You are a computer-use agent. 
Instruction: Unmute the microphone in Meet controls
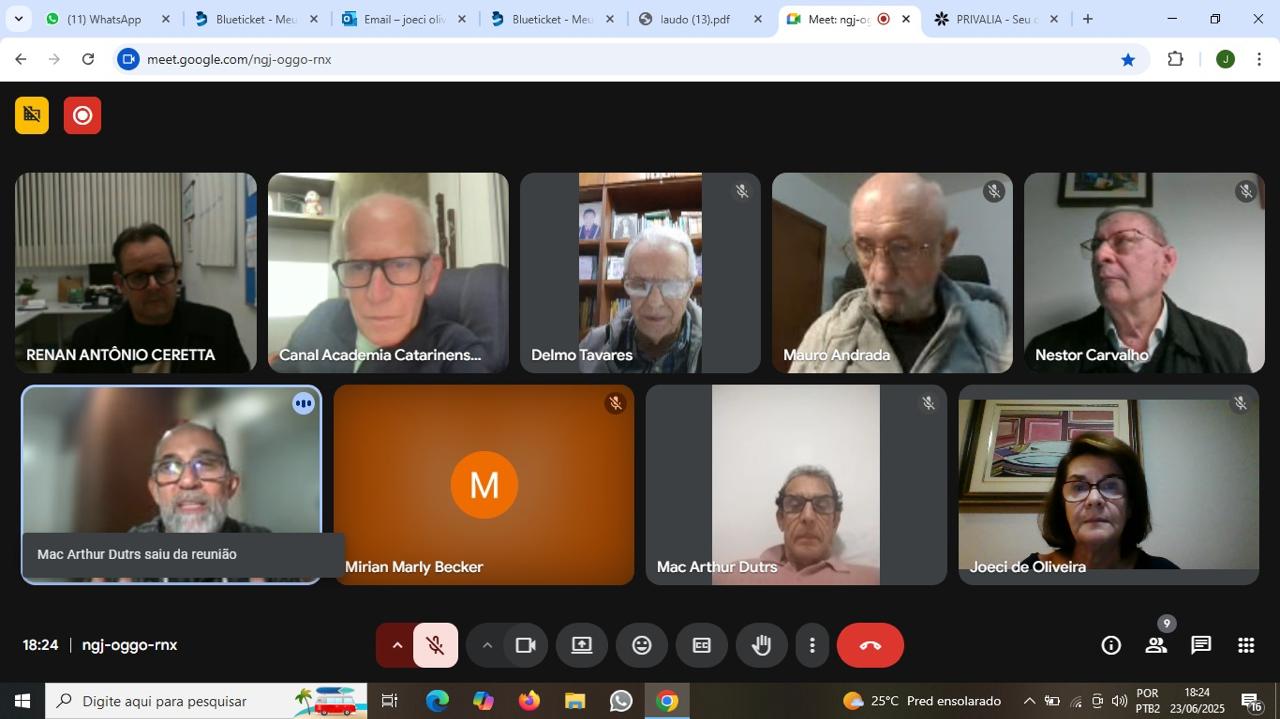pos(435,645)
